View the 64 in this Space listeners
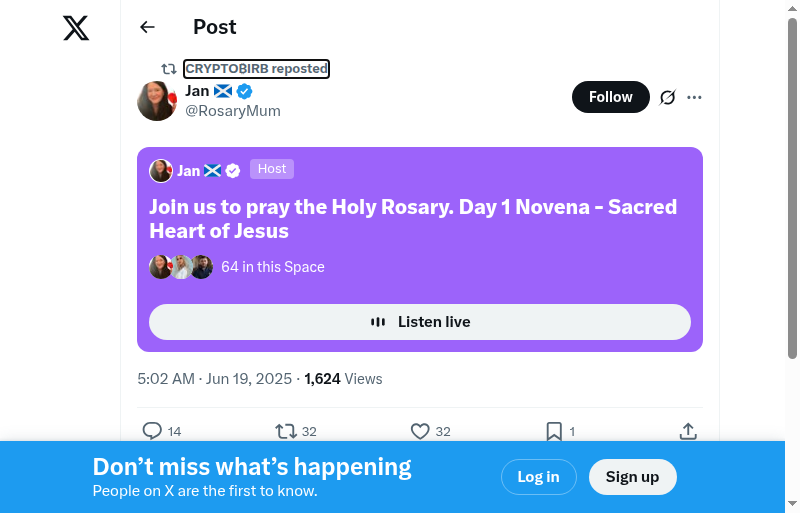Viewport: 800px width, 513px height. 272,267
